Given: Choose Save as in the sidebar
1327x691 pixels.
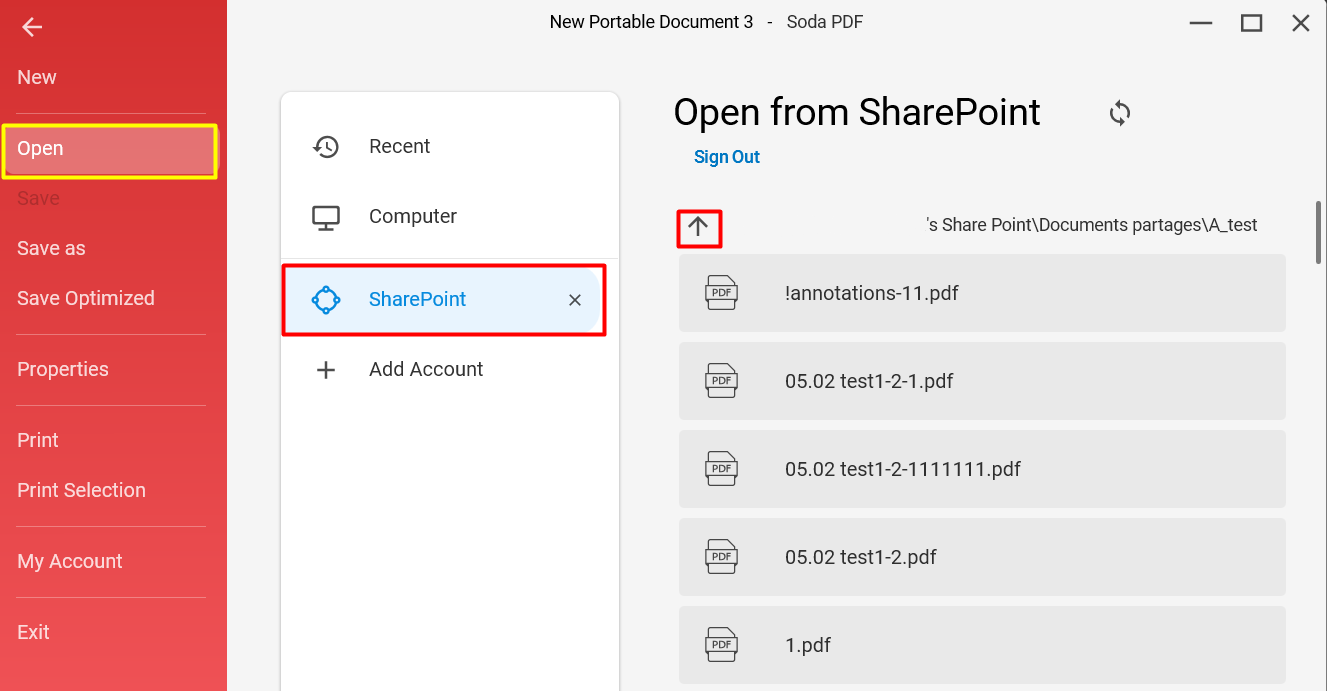Looking at the screenshot, I should 51,248.
